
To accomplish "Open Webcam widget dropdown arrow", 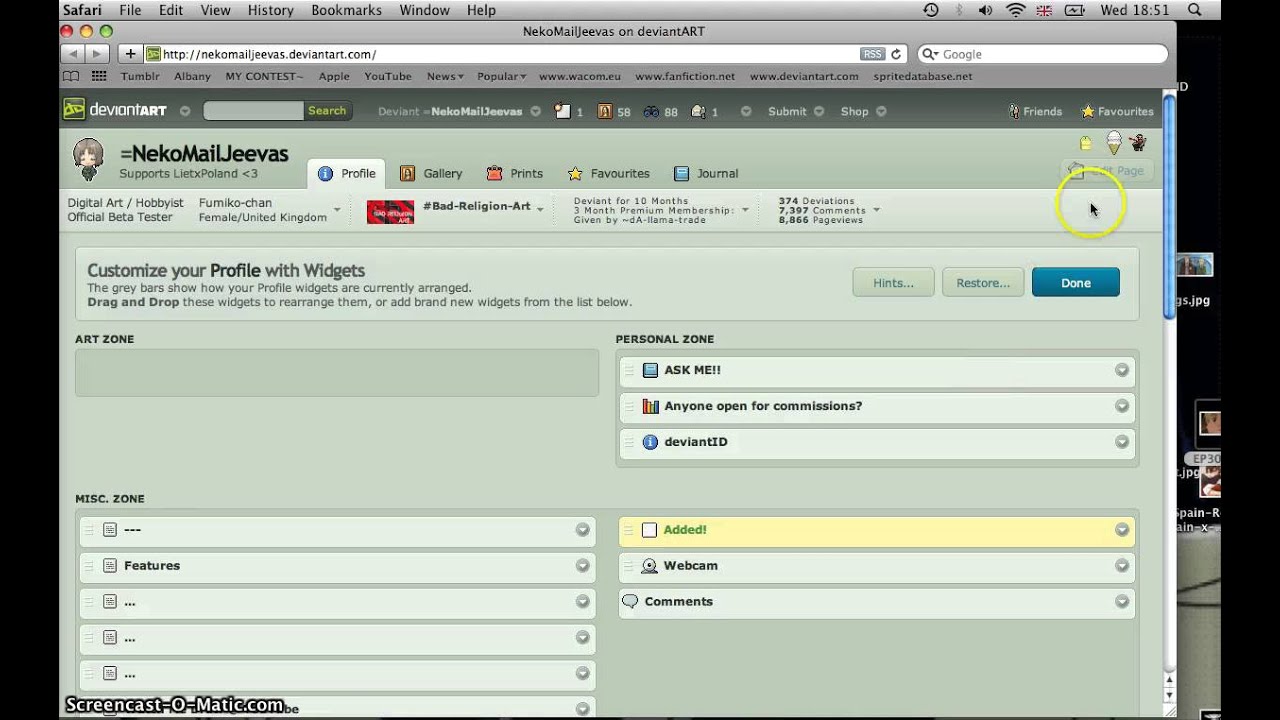I will pyautogui.click(x=1122, y=566).
